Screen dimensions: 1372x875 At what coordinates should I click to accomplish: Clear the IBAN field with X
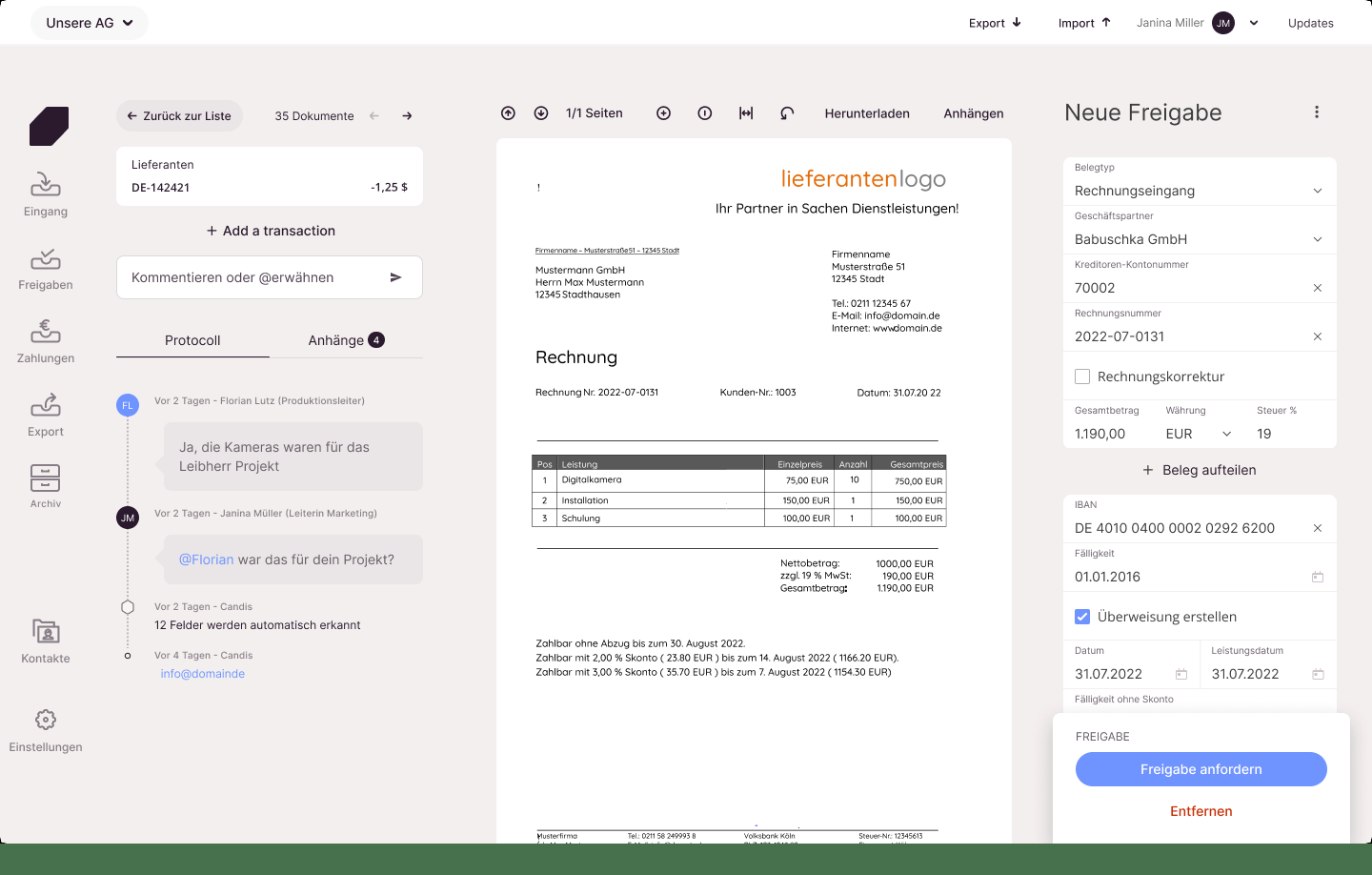point(1318,528)
